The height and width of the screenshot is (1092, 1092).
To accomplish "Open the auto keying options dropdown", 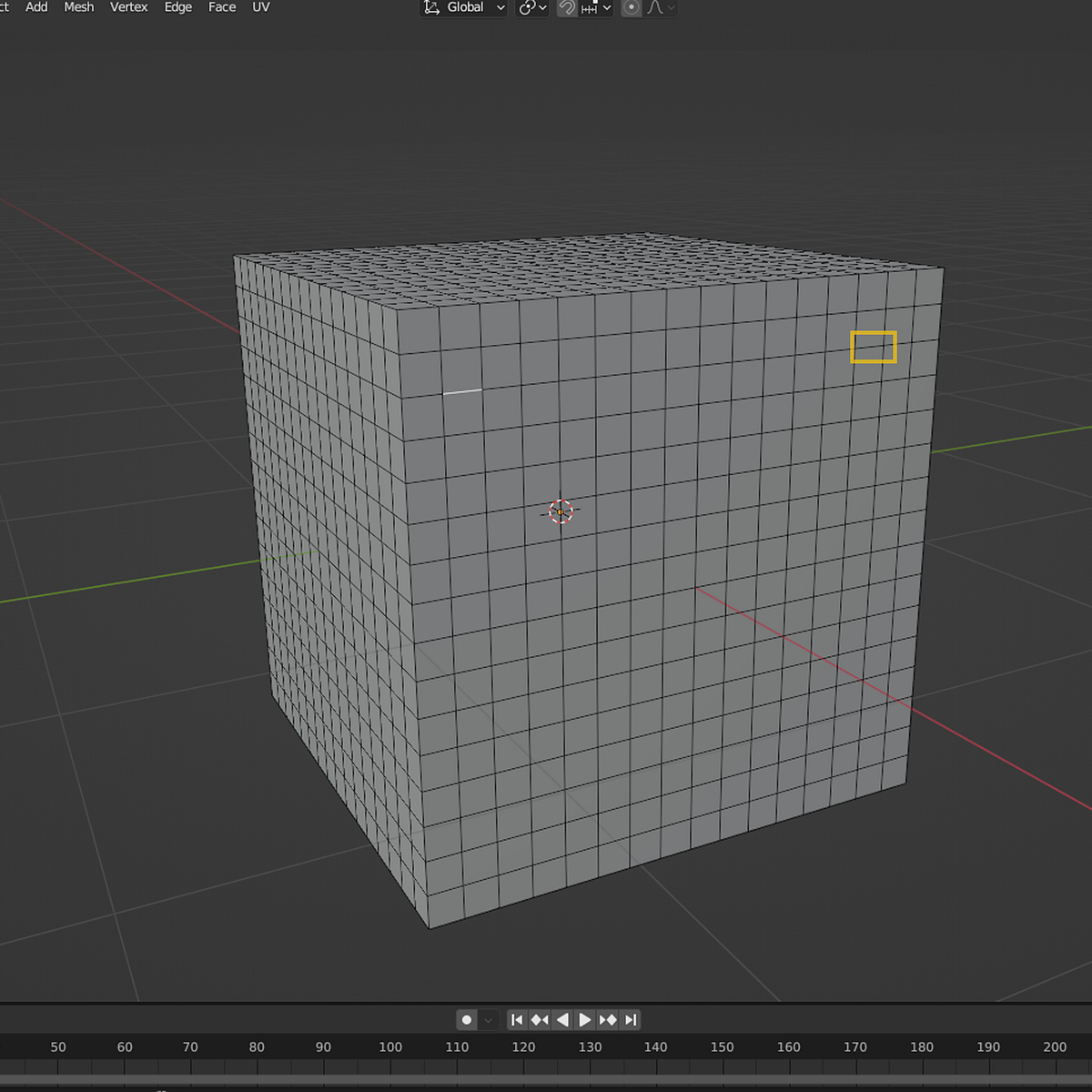I will click(x=488, y=1019).
